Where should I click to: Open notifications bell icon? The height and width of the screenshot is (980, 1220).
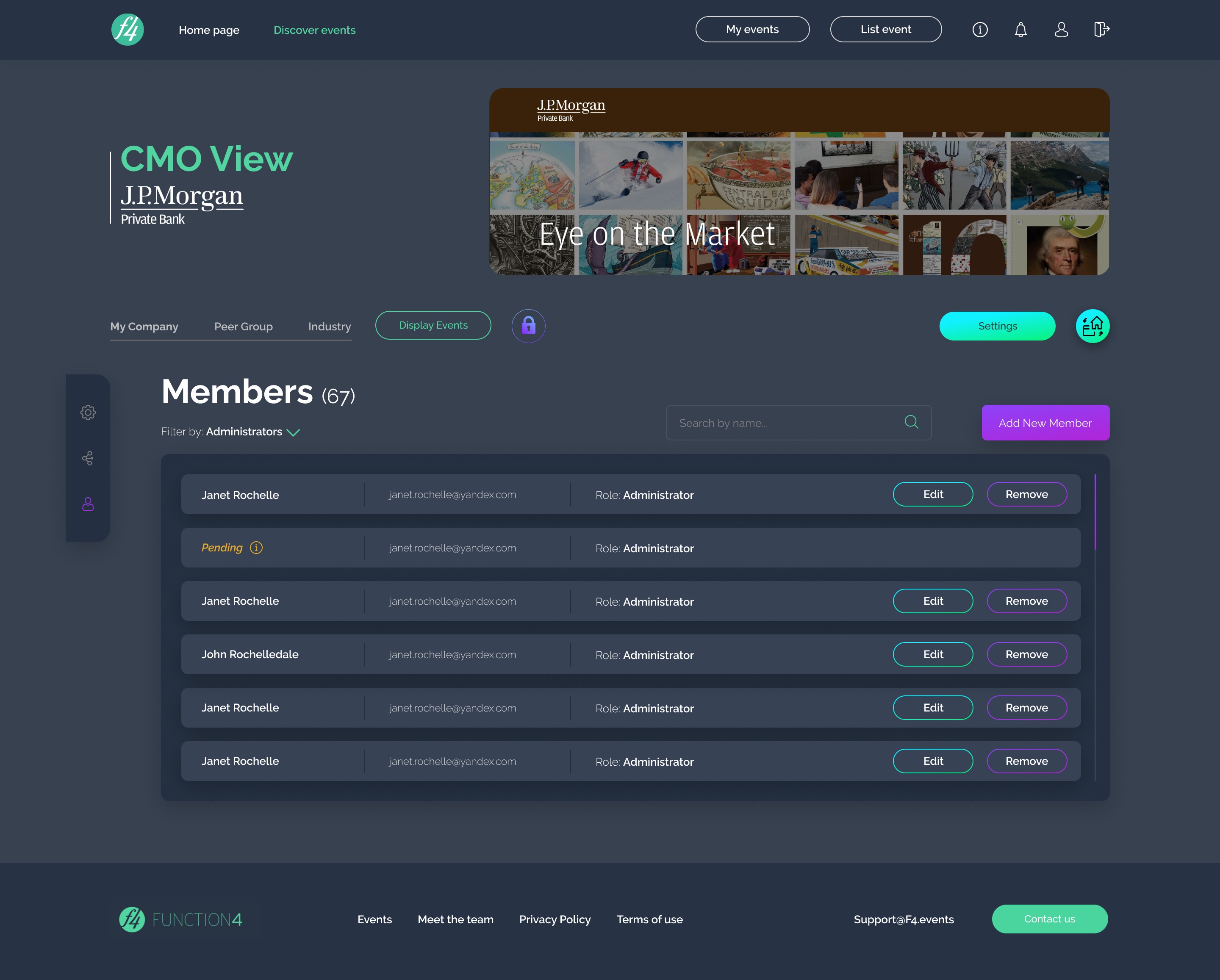(1021, 29)
